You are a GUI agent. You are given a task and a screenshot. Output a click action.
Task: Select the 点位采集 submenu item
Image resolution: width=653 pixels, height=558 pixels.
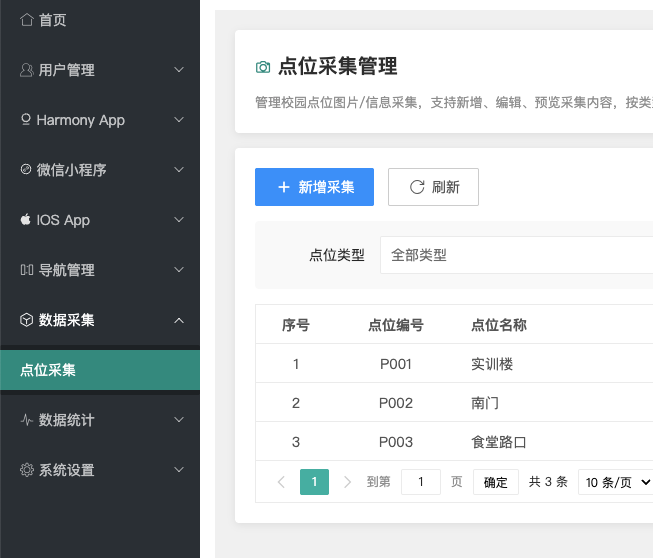click(x=100, y=370)
